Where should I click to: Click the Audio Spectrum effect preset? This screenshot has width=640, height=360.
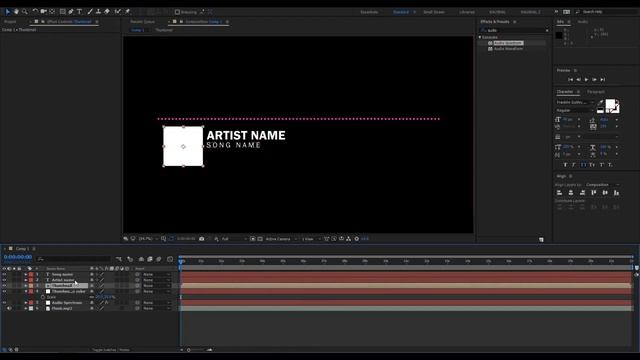tap(508, 43)
